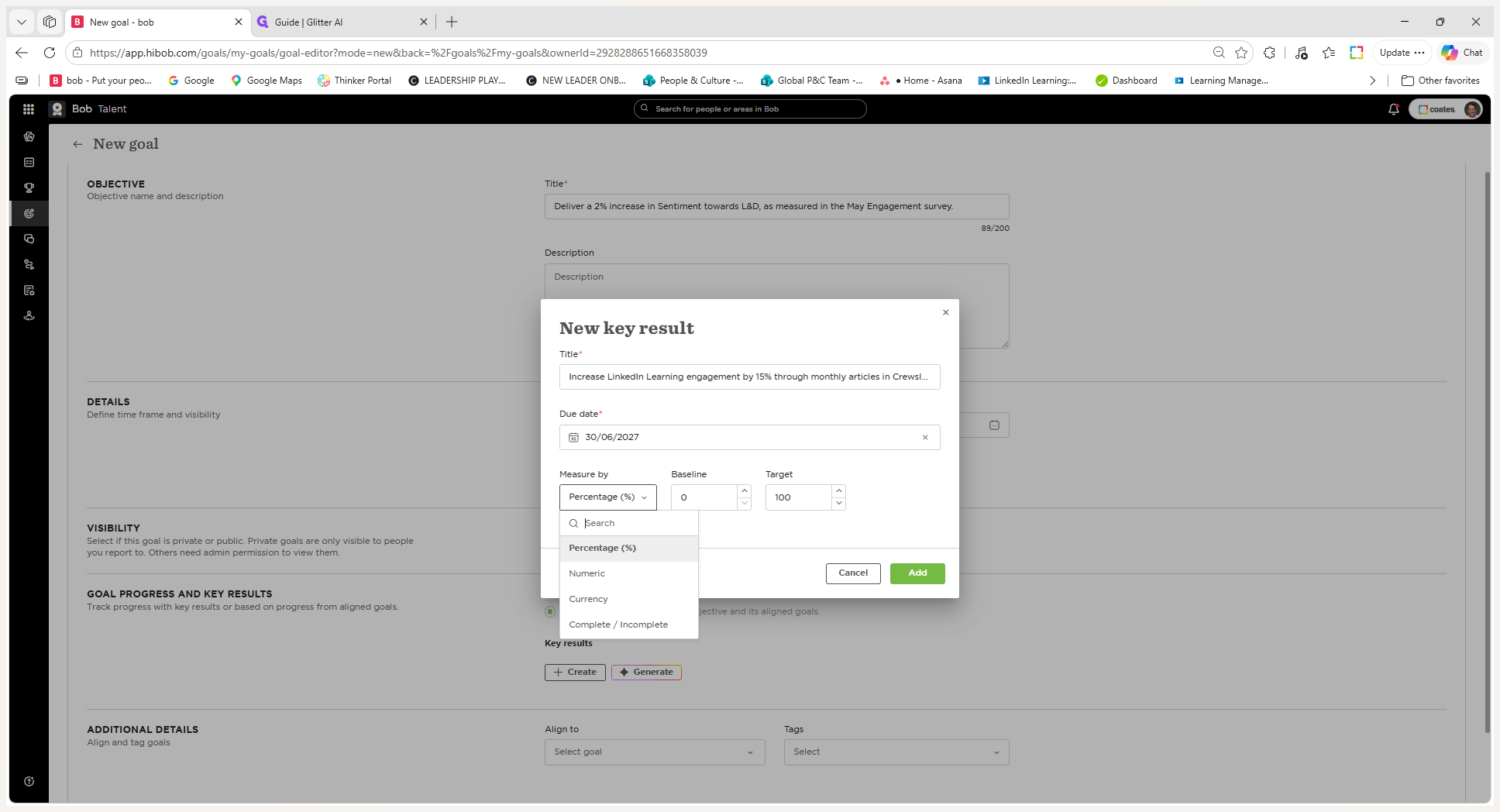
Task: Open the notifications bell
Action: [1394, 109]
